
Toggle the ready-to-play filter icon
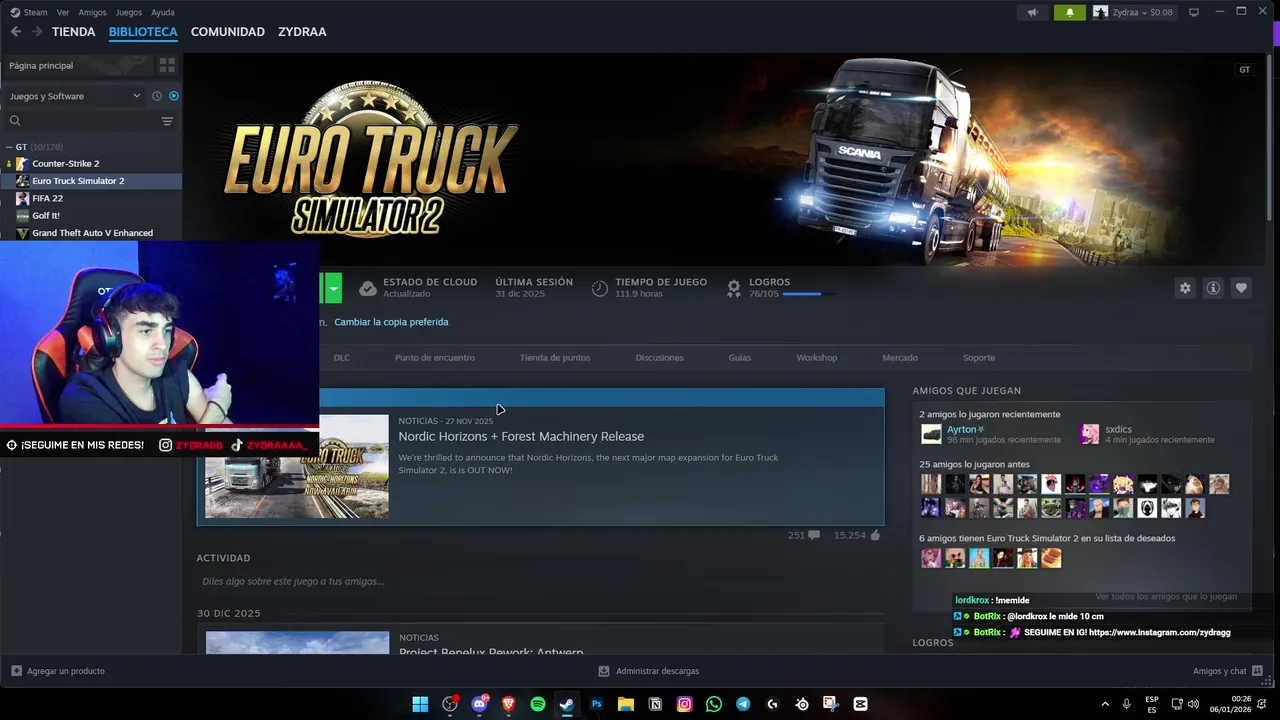174,96
